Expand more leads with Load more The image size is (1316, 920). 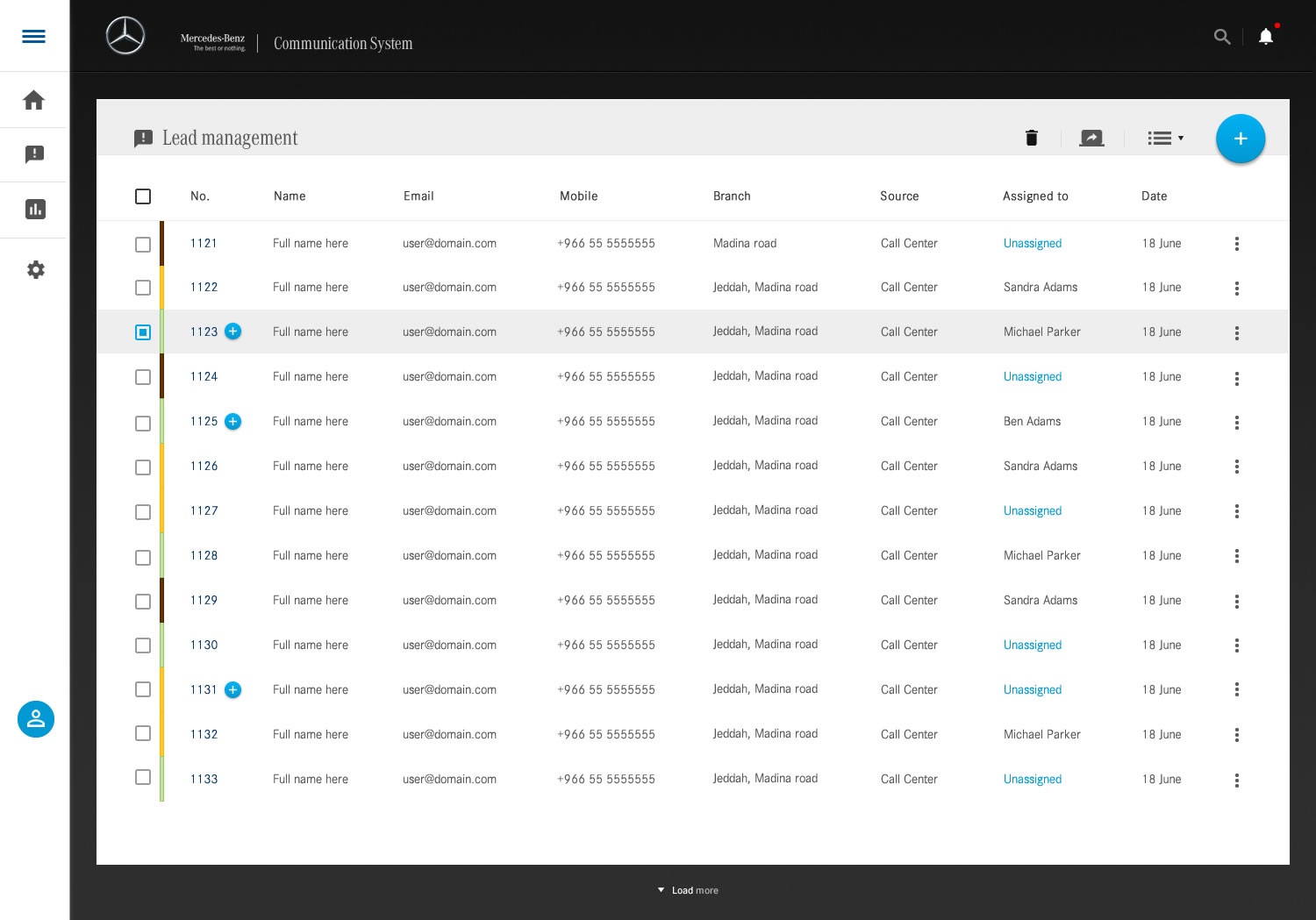688,890
